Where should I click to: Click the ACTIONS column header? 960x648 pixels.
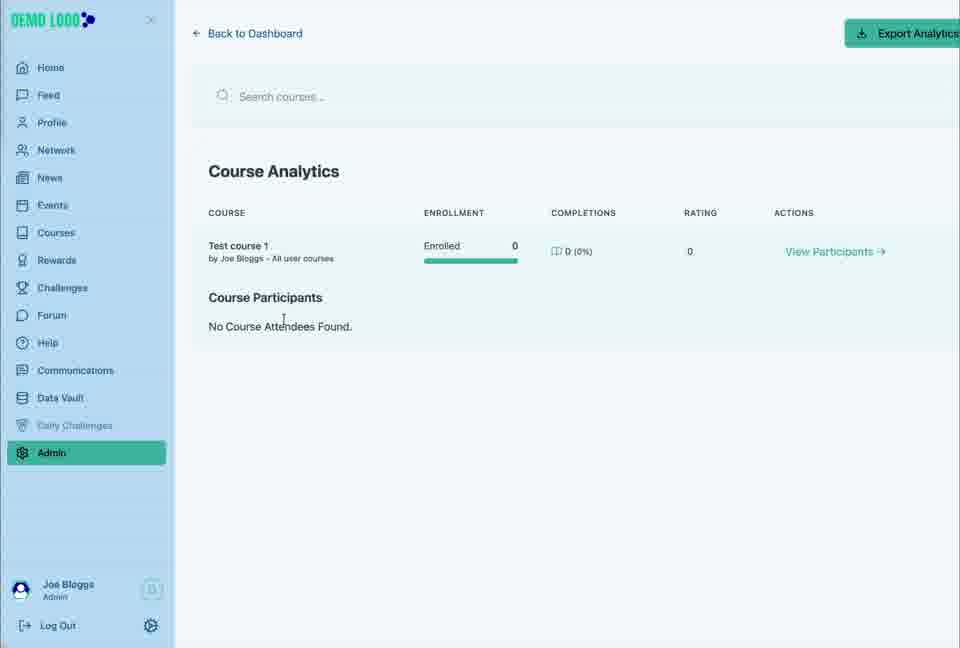793,213
